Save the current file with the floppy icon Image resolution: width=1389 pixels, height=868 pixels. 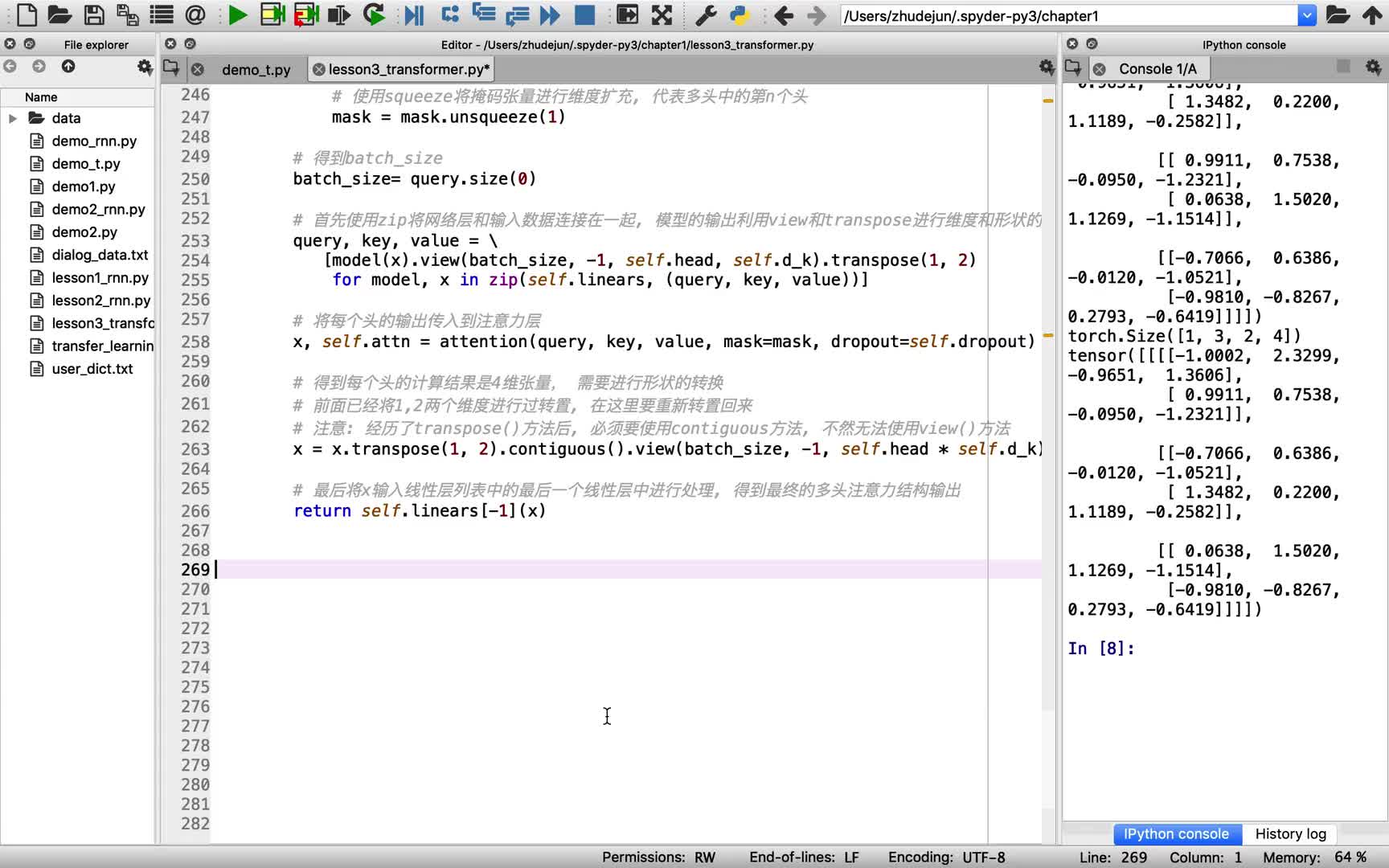click(x=94, y=14)
